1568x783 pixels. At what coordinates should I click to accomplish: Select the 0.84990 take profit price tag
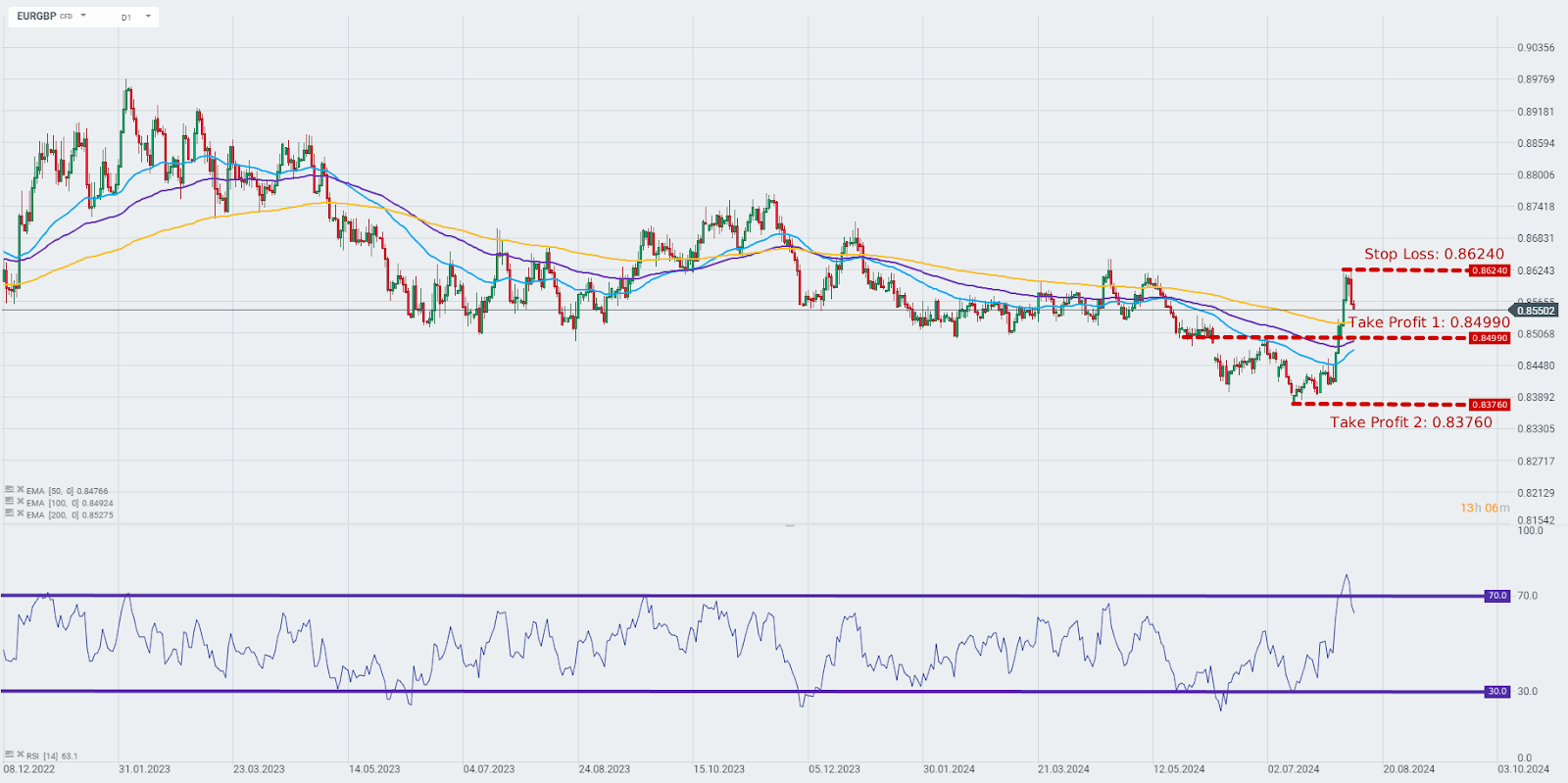click(x=1489, y=338)
